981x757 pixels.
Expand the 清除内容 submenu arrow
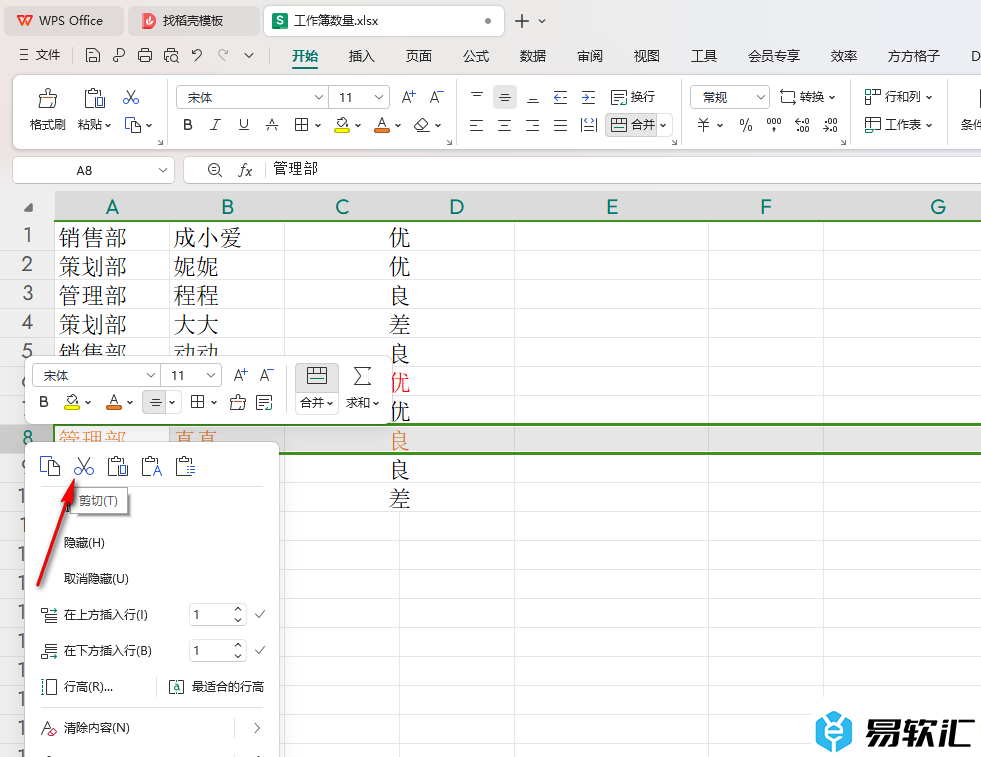(257, 728)
